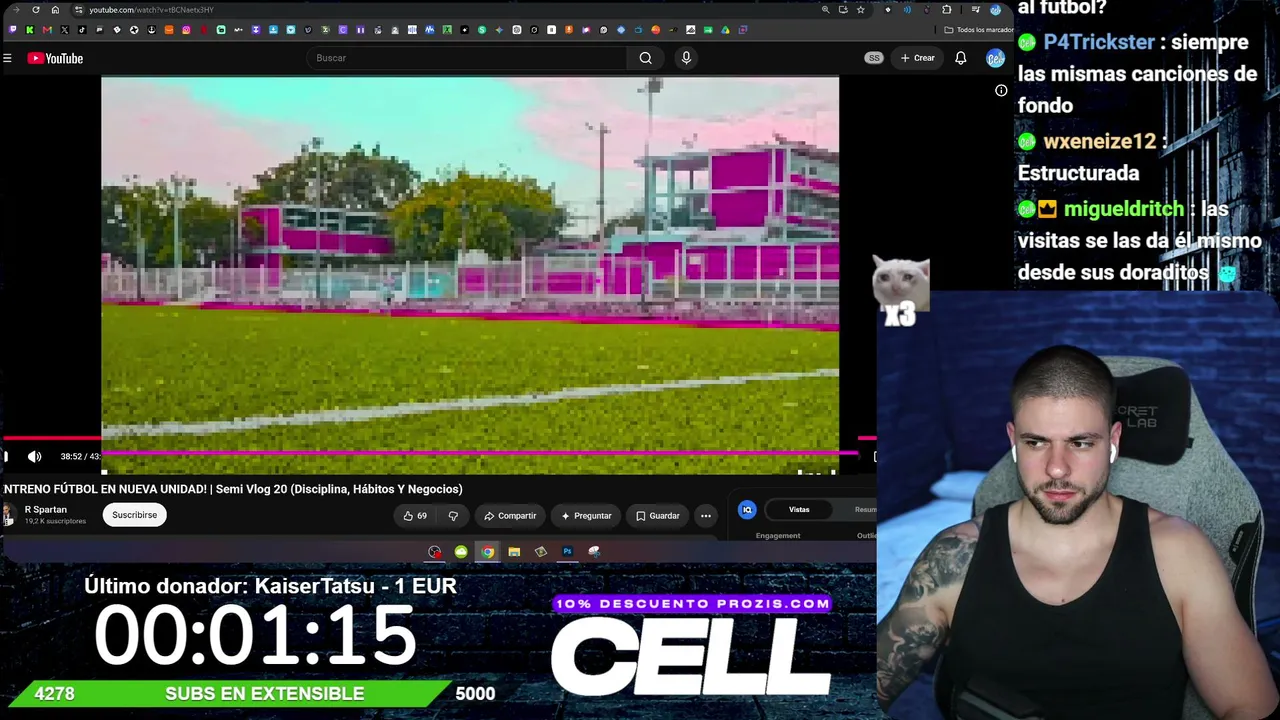Open the YouTube guide hamburger menu
The height and width of the screenshot is (720, 1280).
pos(7,58)
